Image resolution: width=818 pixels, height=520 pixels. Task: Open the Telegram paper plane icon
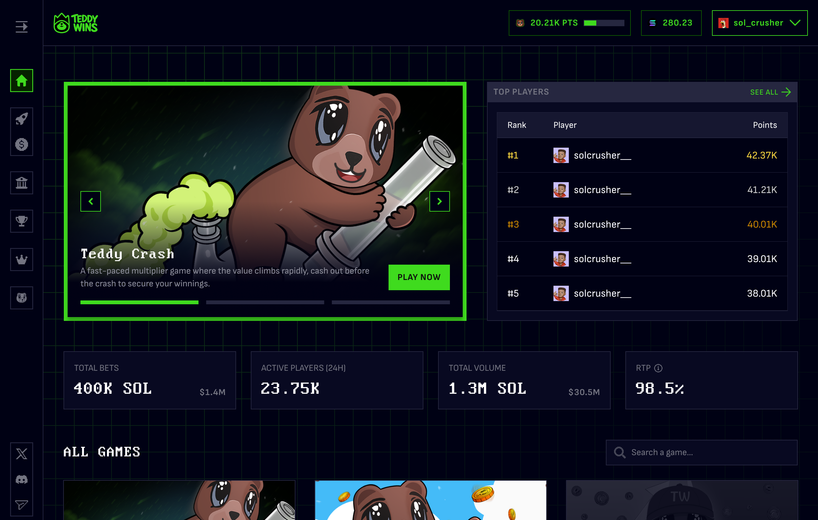pos(21,504)
